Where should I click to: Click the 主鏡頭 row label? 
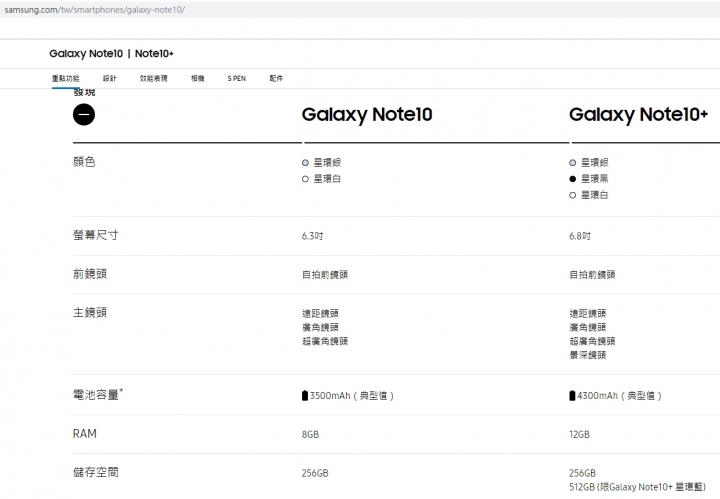[90, 313]
